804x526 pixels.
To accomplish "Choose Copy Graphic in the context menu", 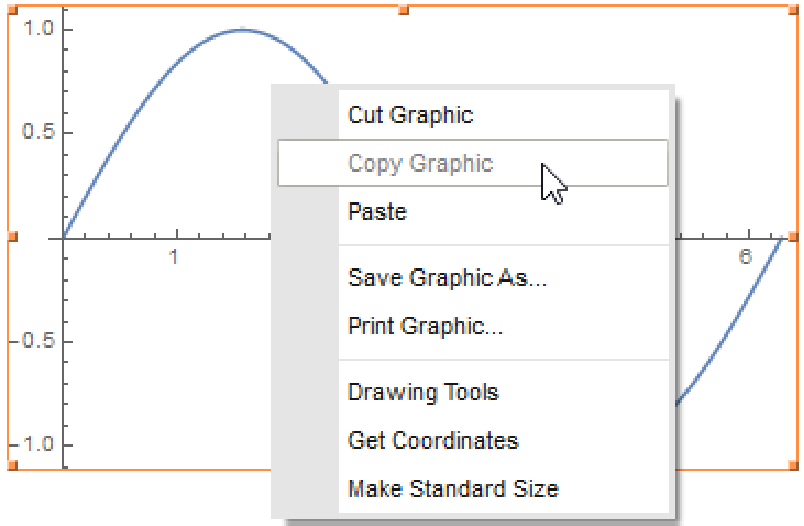I will tap(420, 163).
